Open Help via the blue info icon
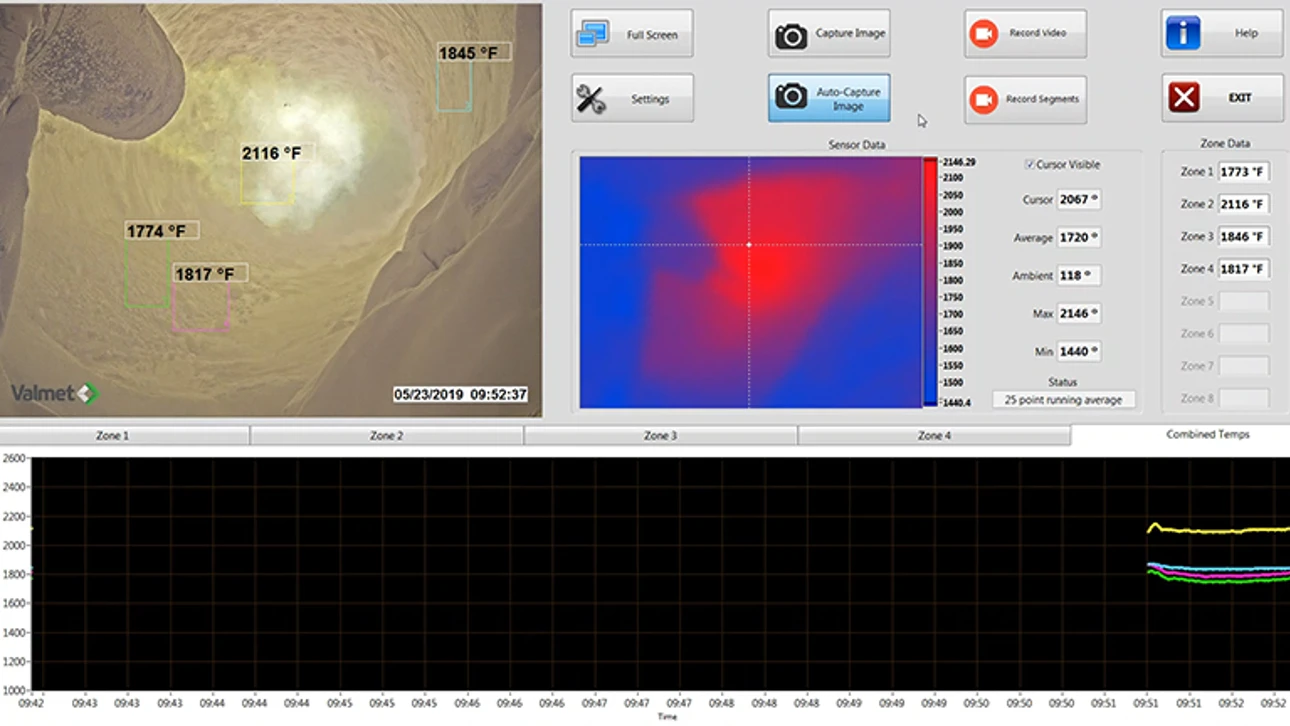Image resolution: width=1290 pixels, height=726 pixels. point(1183,33)
